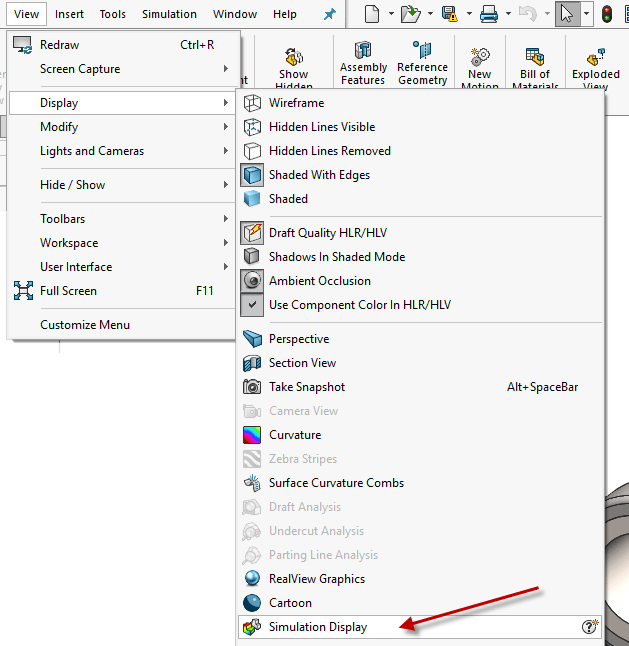Toggle Use Component Color In HLR/HLV
629x646 pixels.
(x=359, y=305)
